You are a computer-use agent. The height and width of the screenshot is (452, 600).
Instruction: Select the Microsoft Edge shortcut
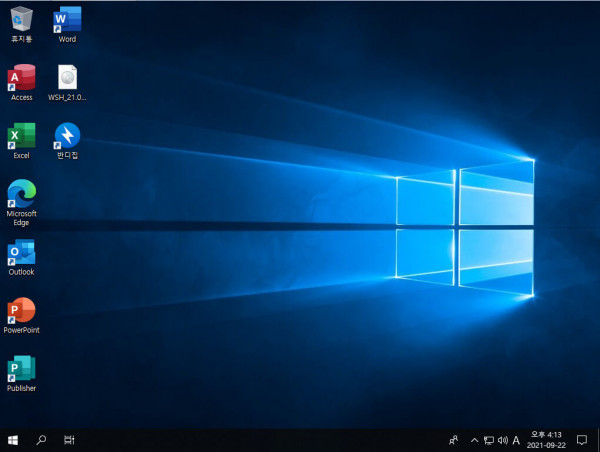click(21, 203)
